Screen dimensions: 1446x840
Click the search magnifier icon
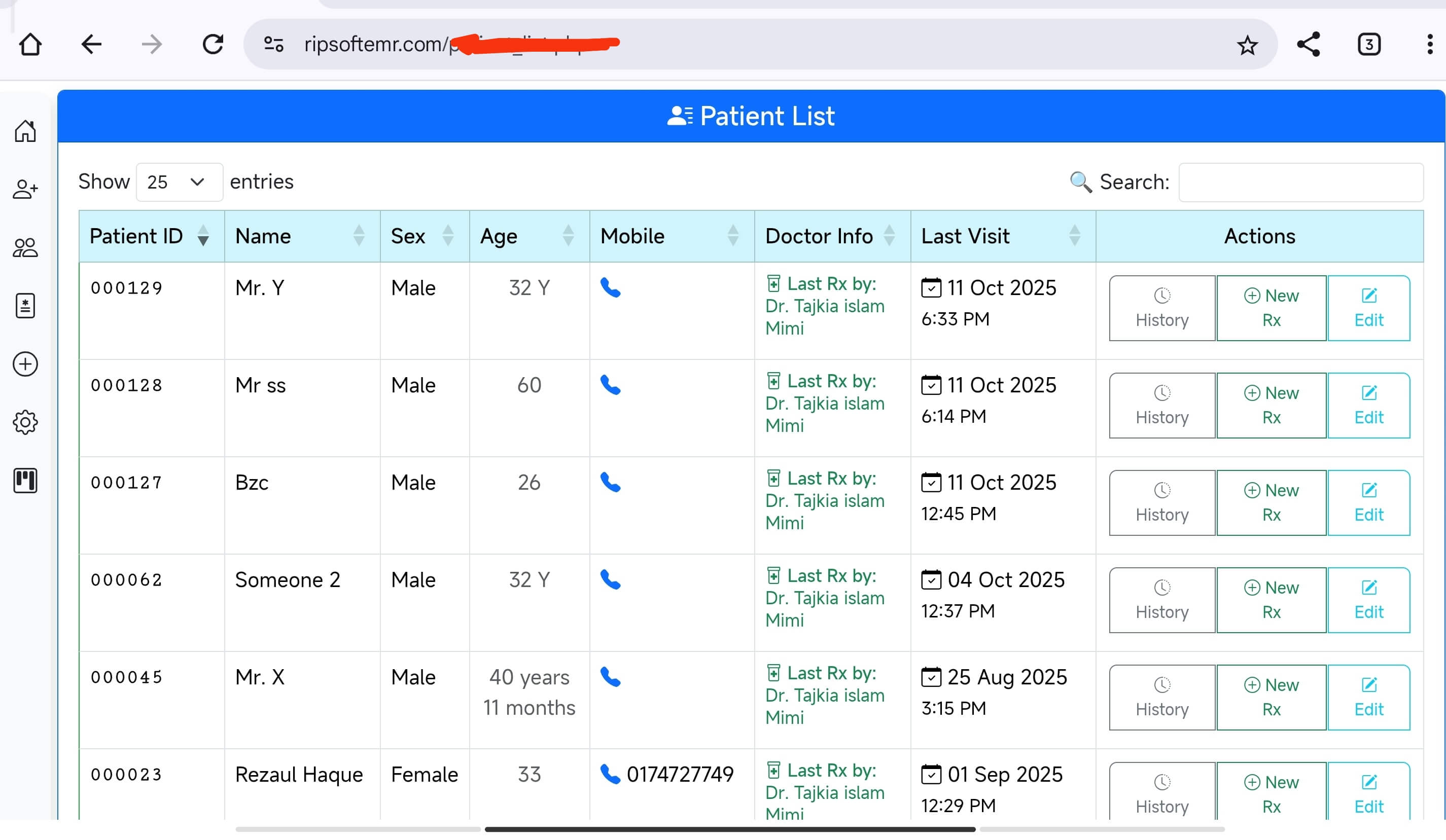pos(1081,182)
